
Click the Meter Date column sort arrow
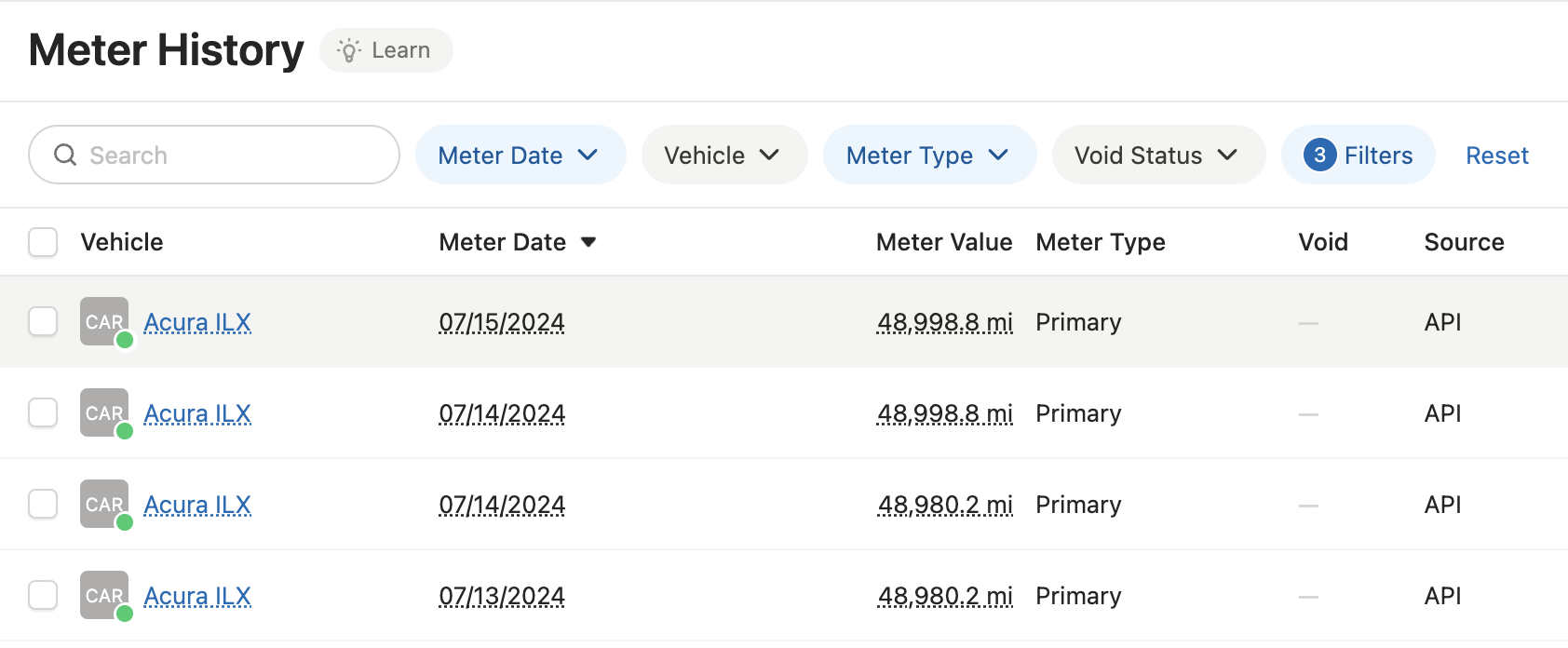588,242
